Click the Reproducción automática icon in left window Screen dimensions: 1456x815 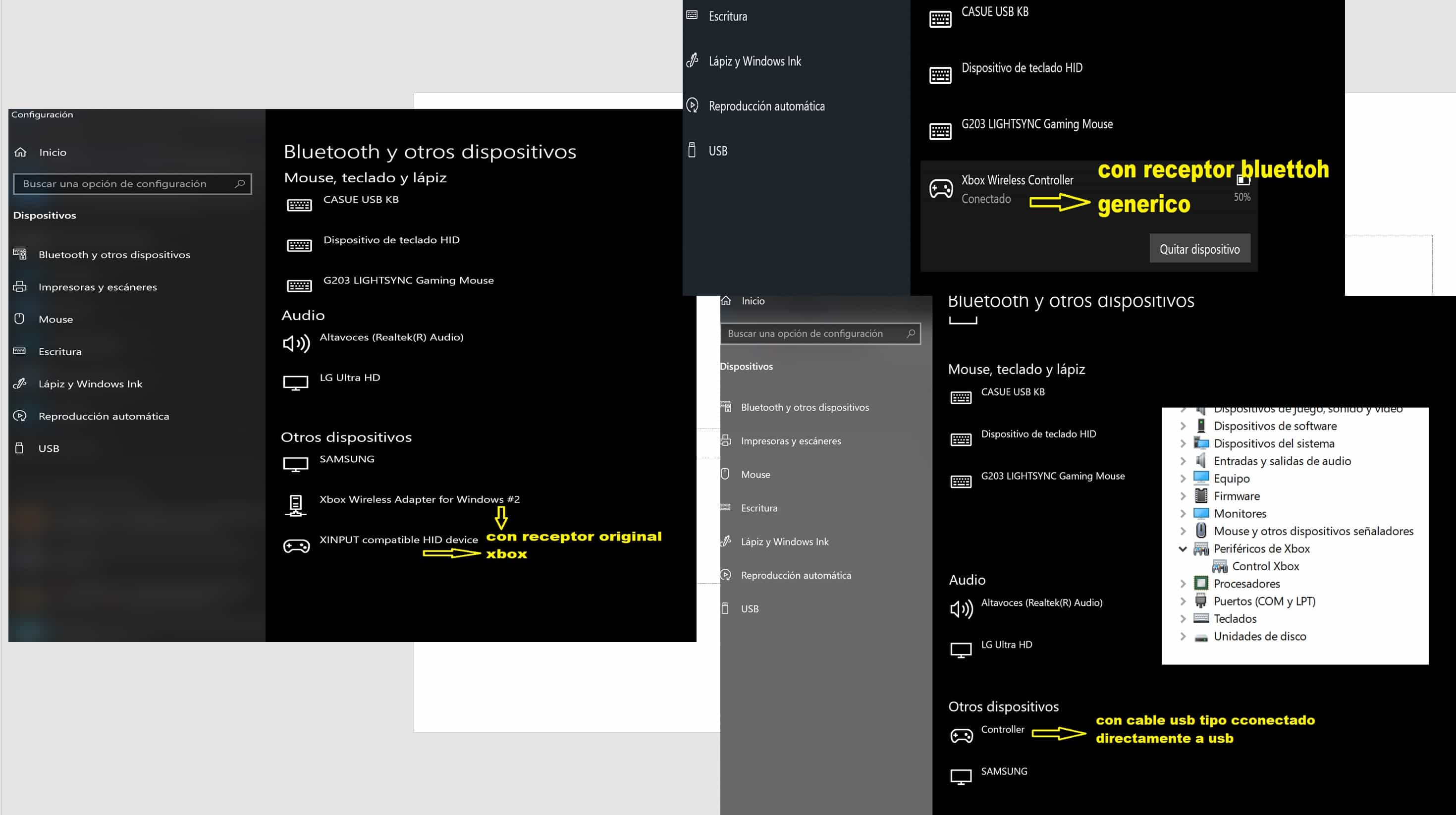click(x=20, y=416)
